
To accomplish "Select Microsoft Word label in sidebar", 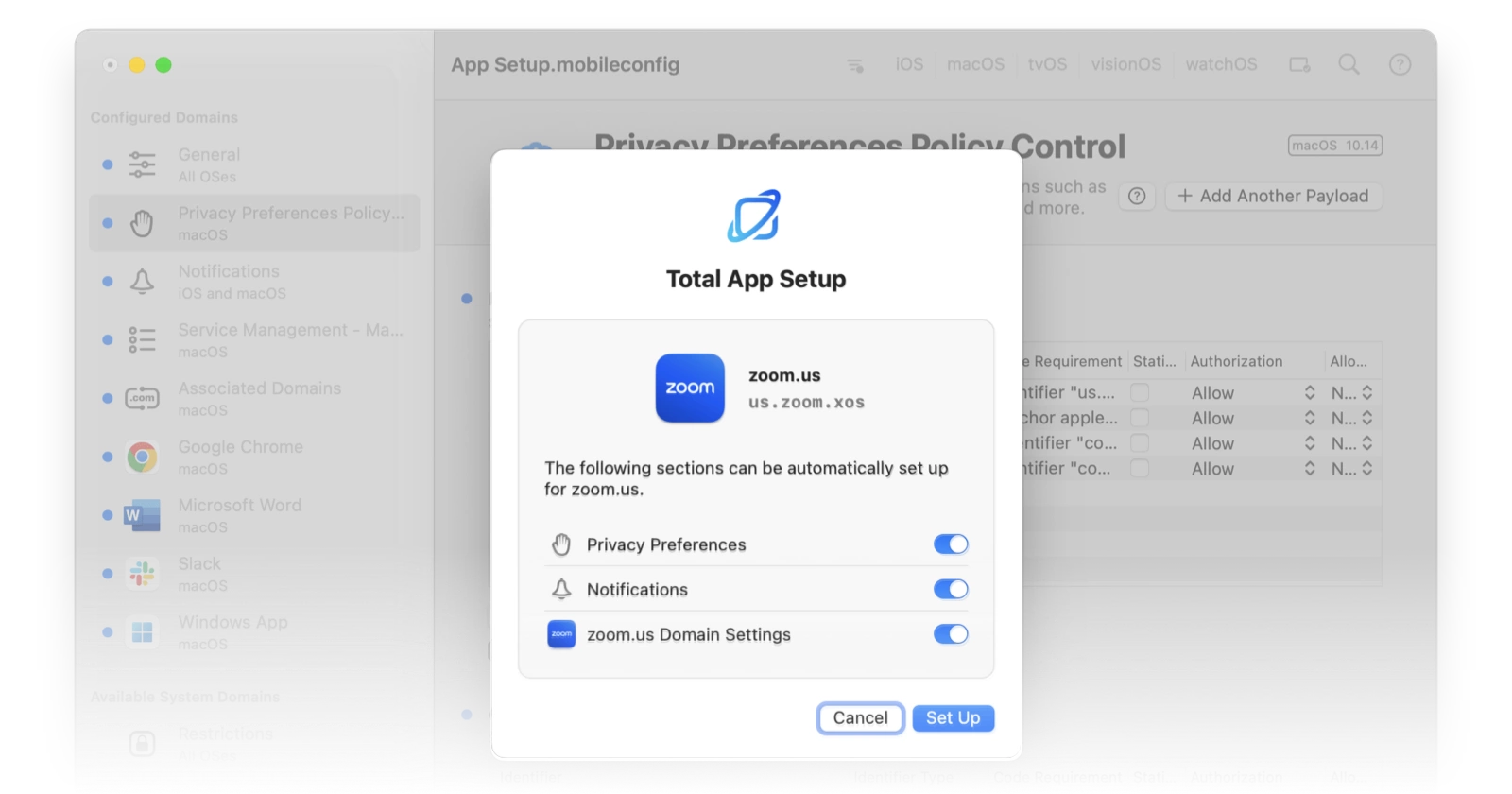I will 239,506.
